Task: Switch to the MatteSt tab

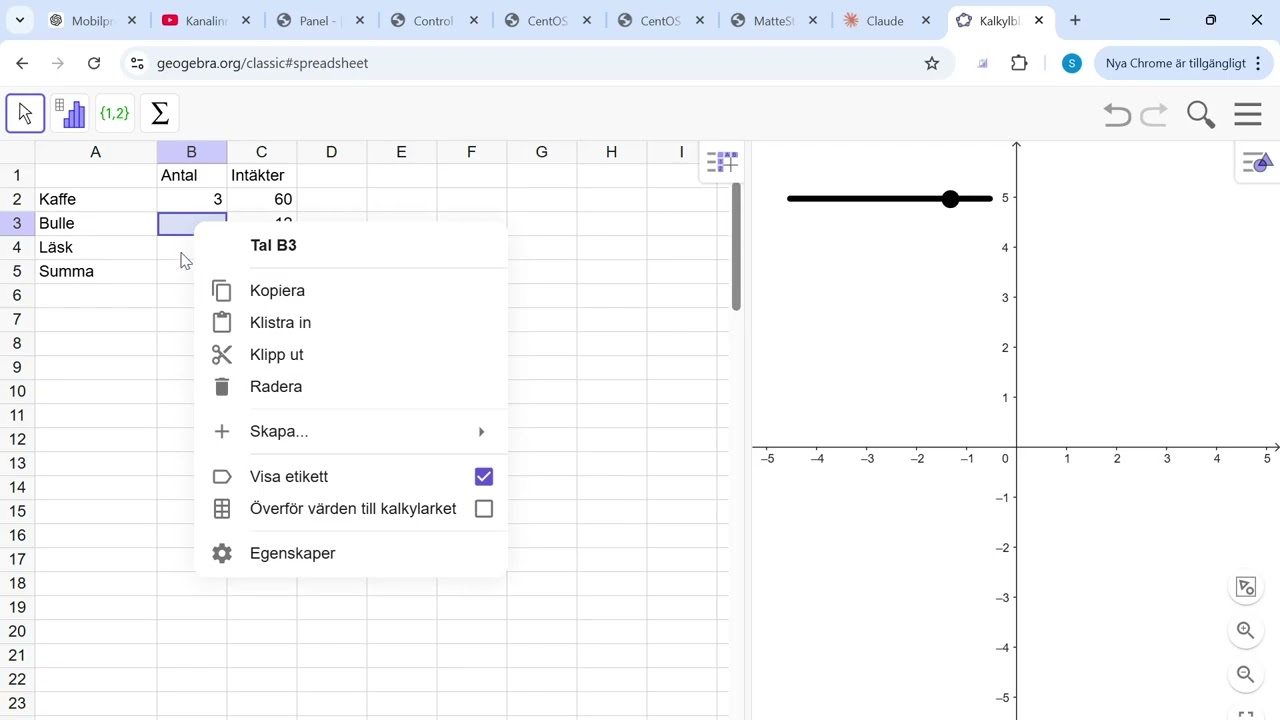Action: (x=775, y=20)
